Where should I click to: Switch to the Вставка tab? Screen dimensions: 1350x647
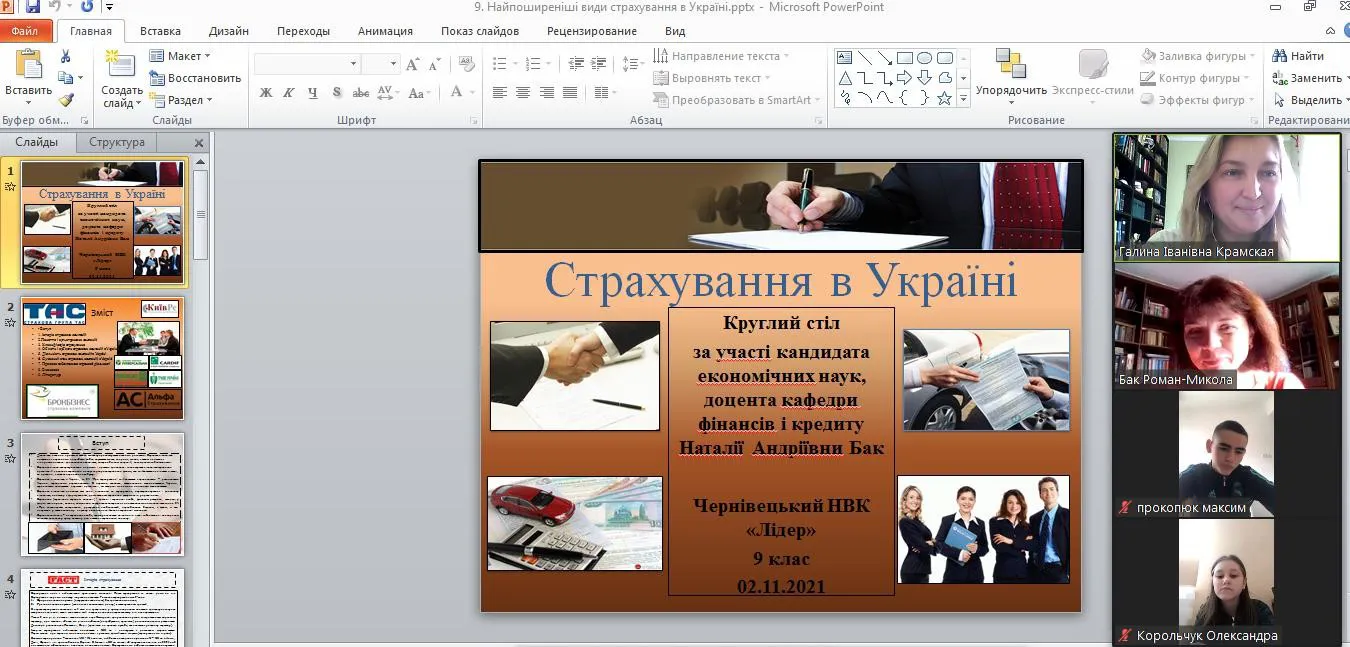click(160, 31)
